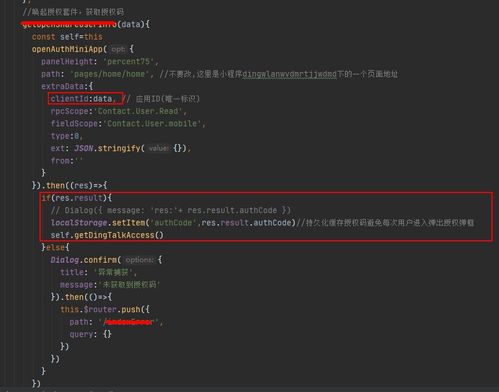Click the 'value:' parameter inlay hint
The width and height of the screenshot is (499, 392).
[159, 148]
